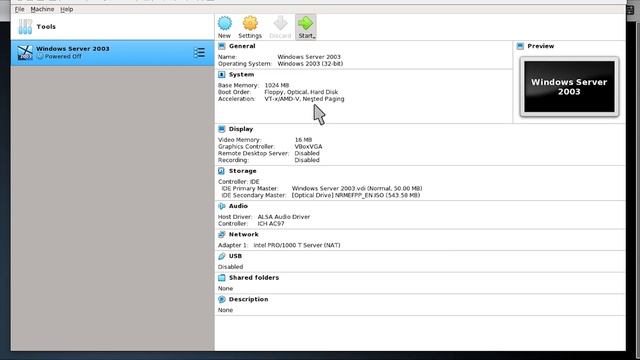Screen dimensions: 640x360
Task: Click the Remote Desktop Server Disabled value
Action: [307, 153]
